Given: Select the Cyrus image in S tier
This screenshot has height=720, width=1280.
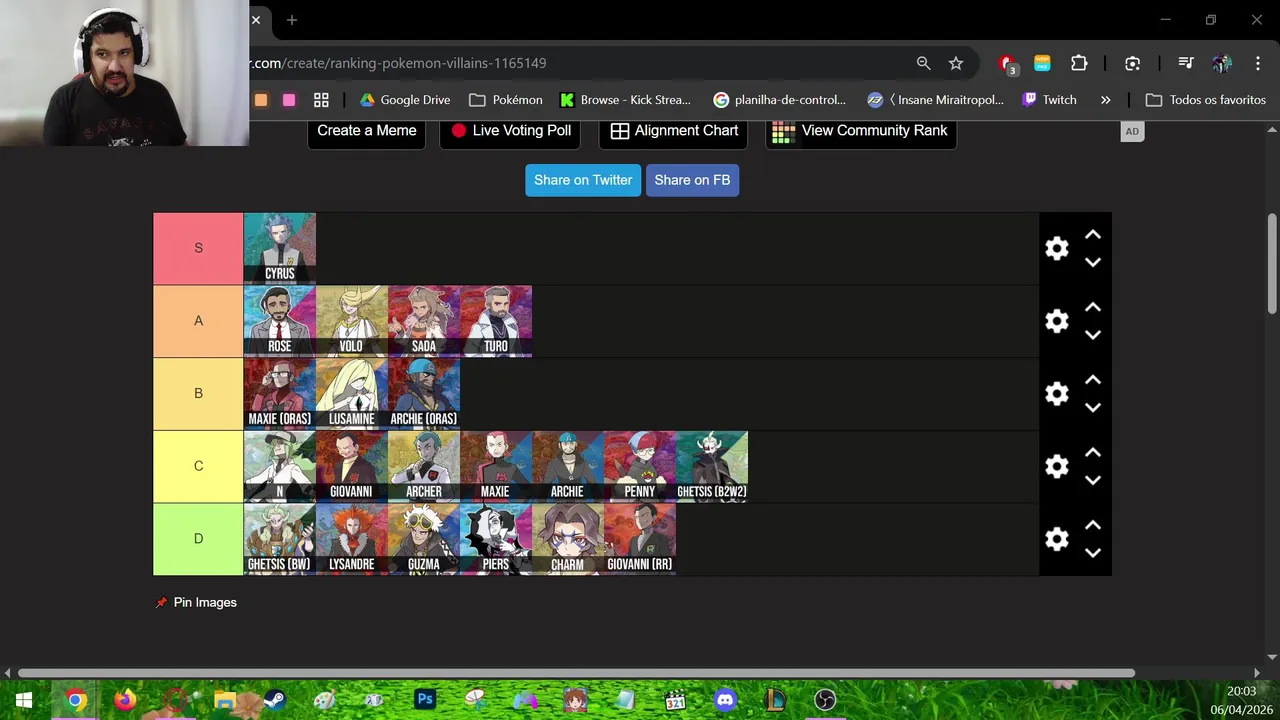Looking at the screenshot, I should click(280, 248).
